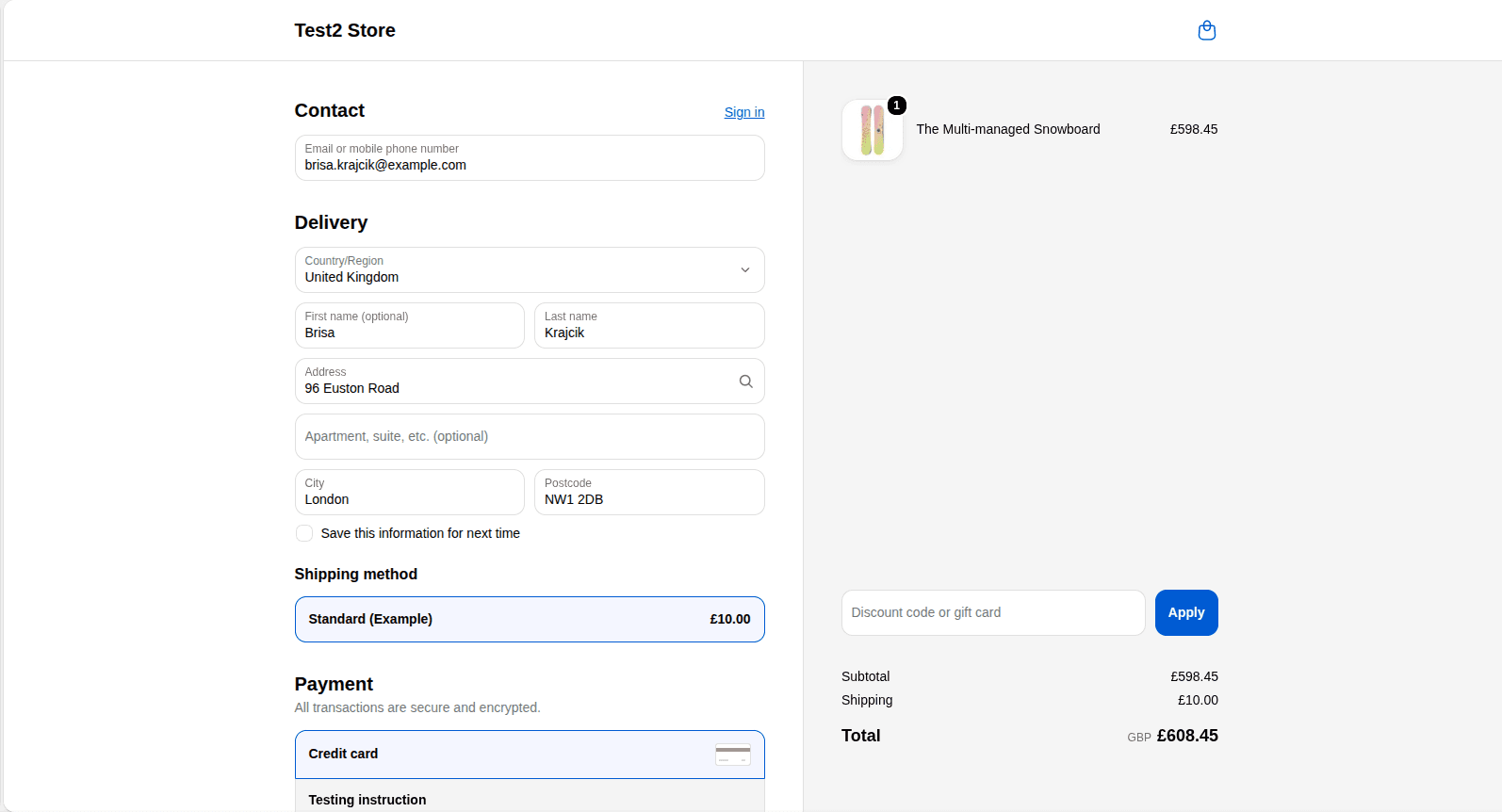The height and width of the screenshot is (812, 1502).
Task: Focus the Apartment, suite, etc. field
Action: pos(530,436)
